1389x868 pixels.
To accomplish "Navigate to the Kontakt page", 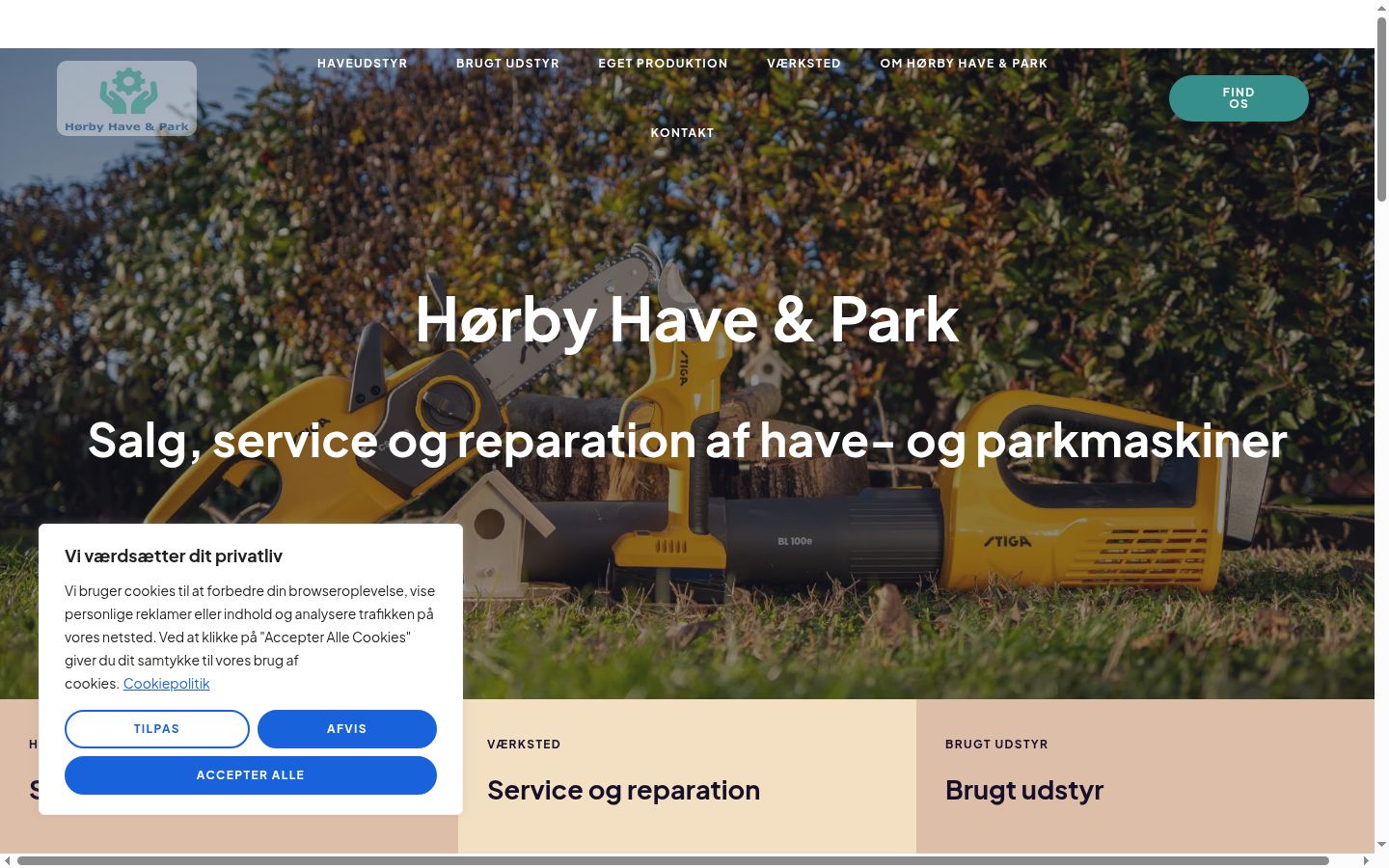I will pyautogui.click(x=682, y=133).
